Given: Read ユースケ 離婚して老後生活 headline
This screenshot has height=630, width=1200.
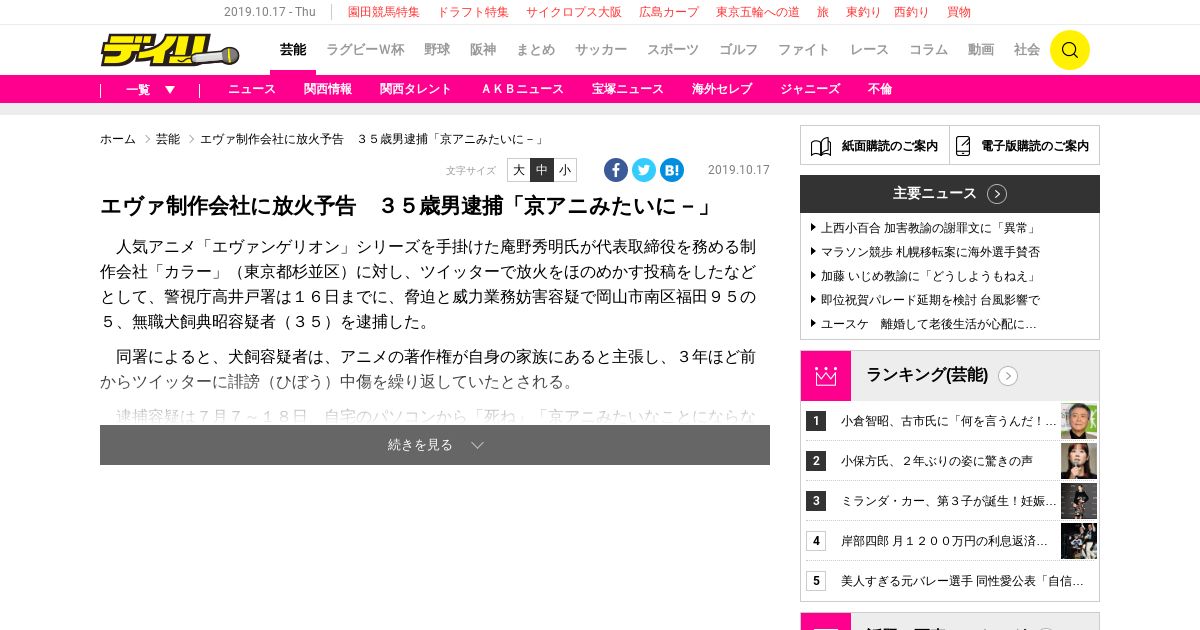Looking at the screenshot, I should 928,324.
